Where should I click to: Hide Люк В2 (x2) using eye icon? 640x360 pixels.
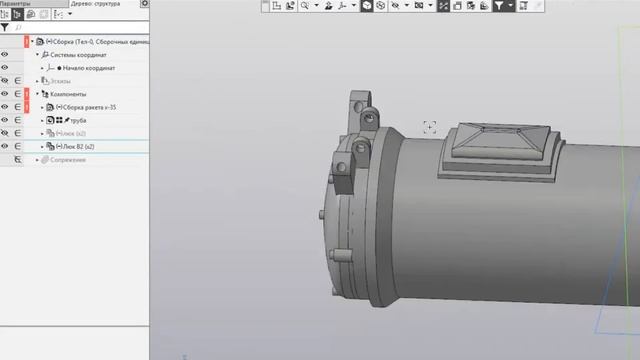tap(4, 146)
